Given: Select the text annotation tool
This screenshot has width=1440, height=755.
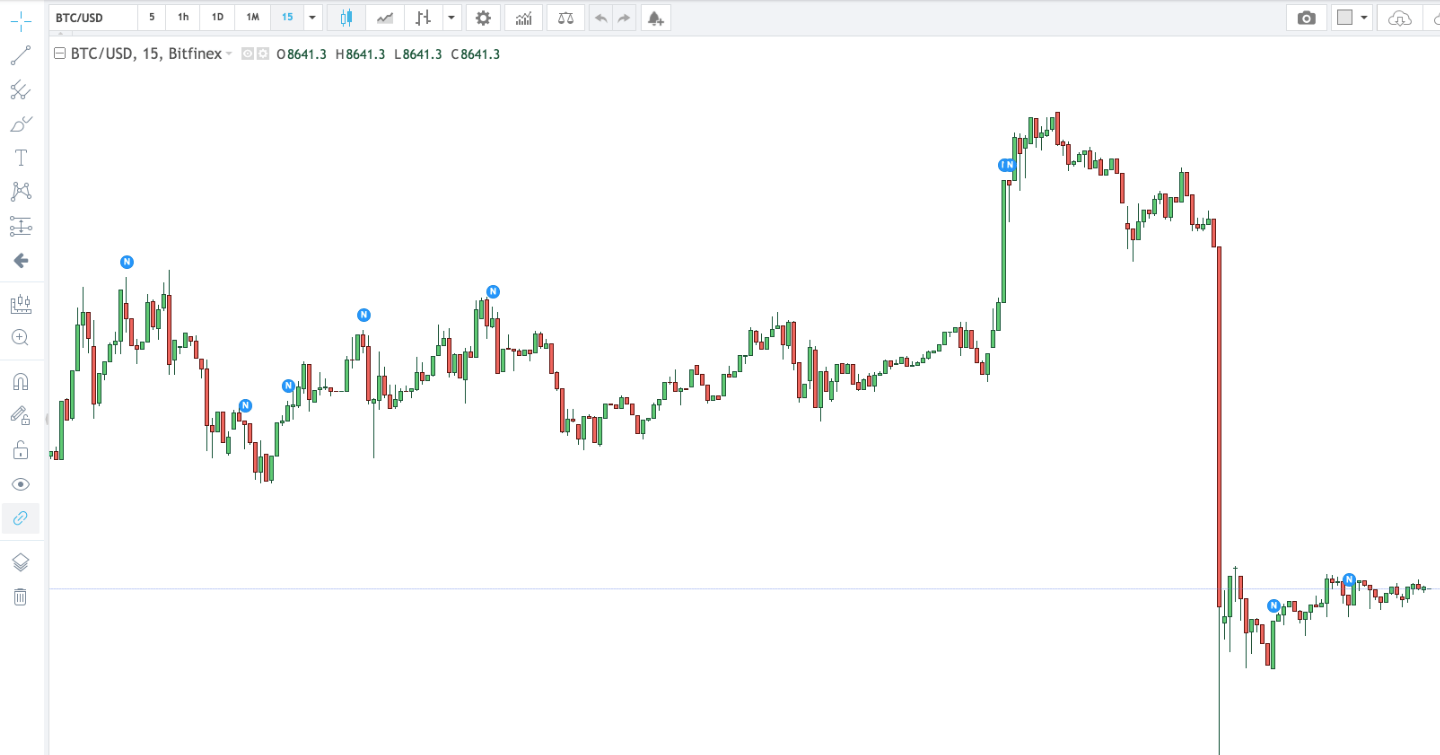Looking at the screenshot, I should click(20, 158).
